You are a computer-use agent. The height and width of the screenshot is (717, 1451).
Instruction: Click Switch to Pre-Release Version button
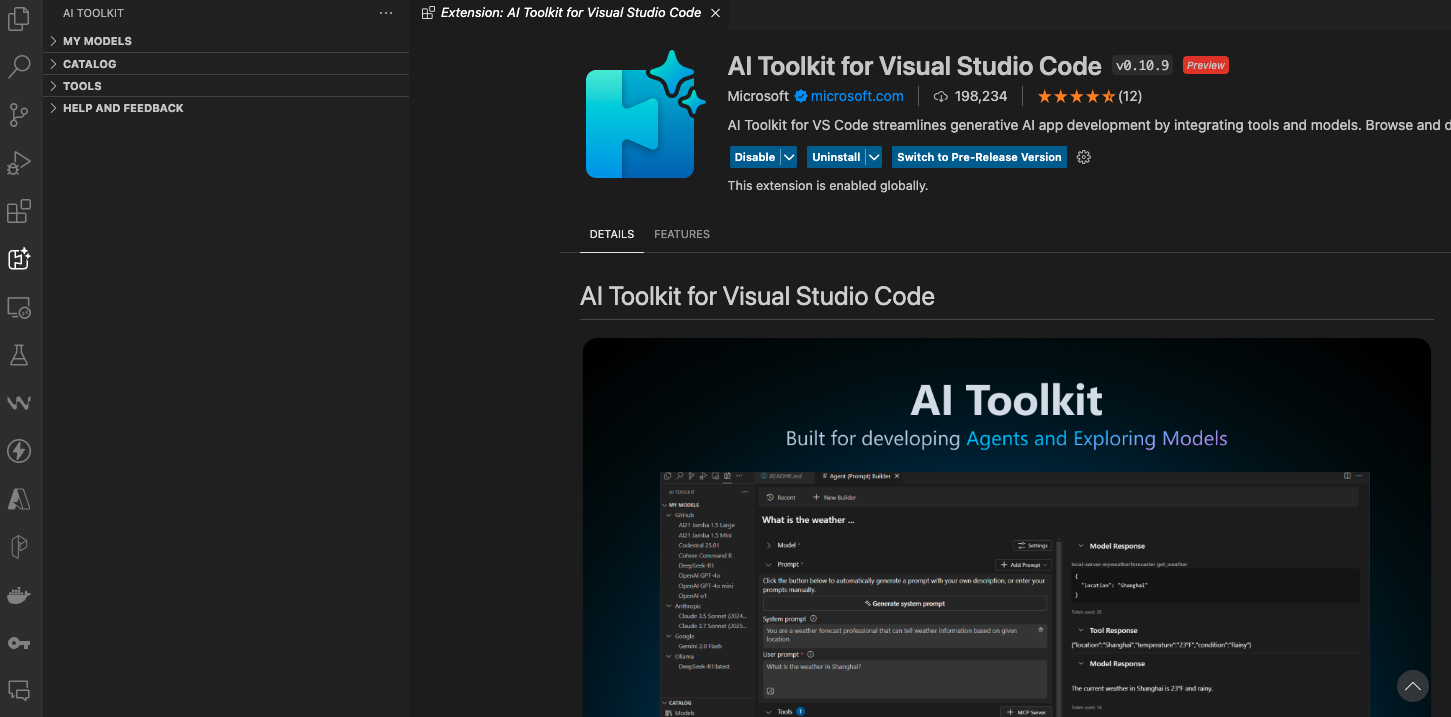979,157
